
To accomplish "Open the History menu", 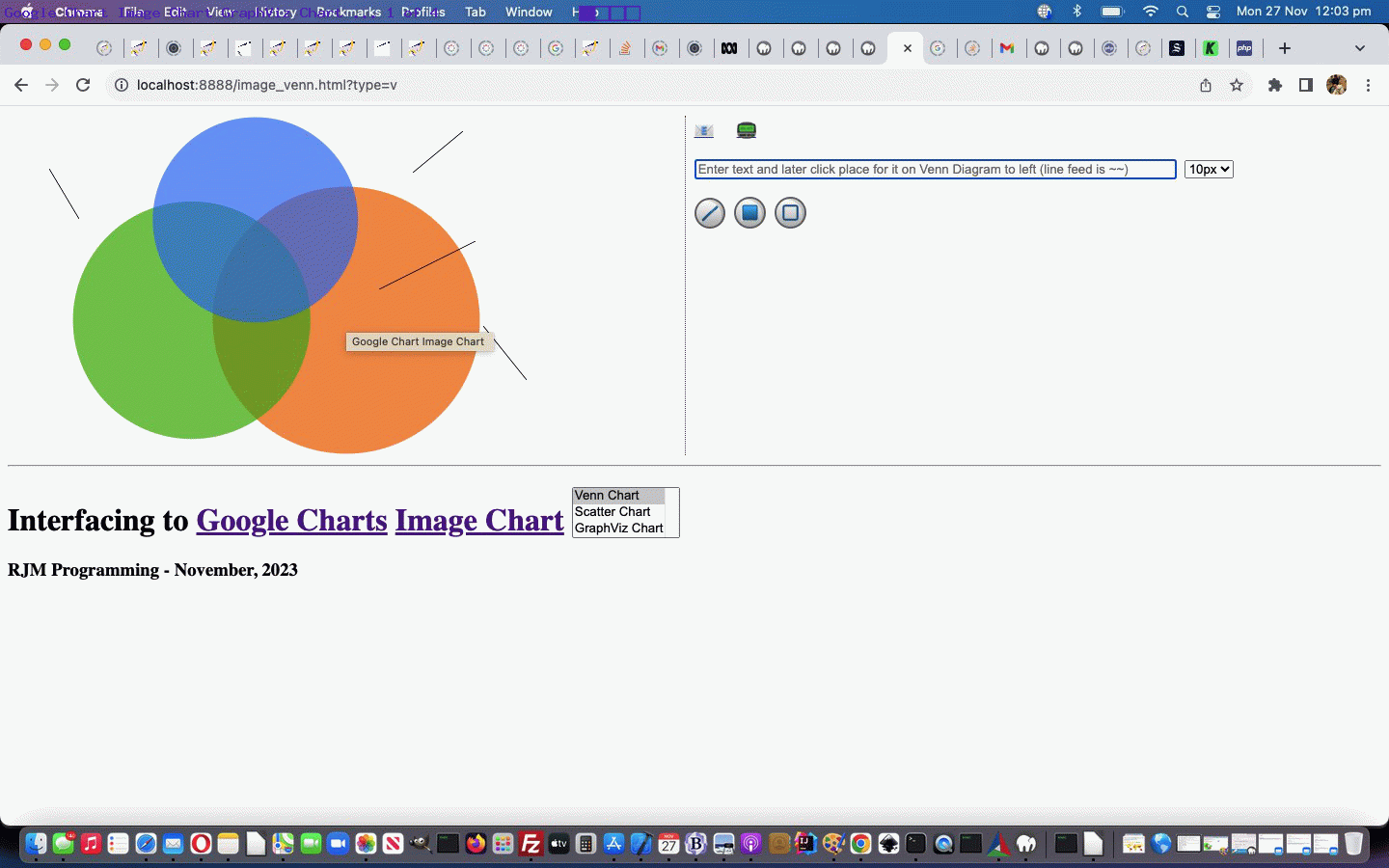I will click(276, 12).
